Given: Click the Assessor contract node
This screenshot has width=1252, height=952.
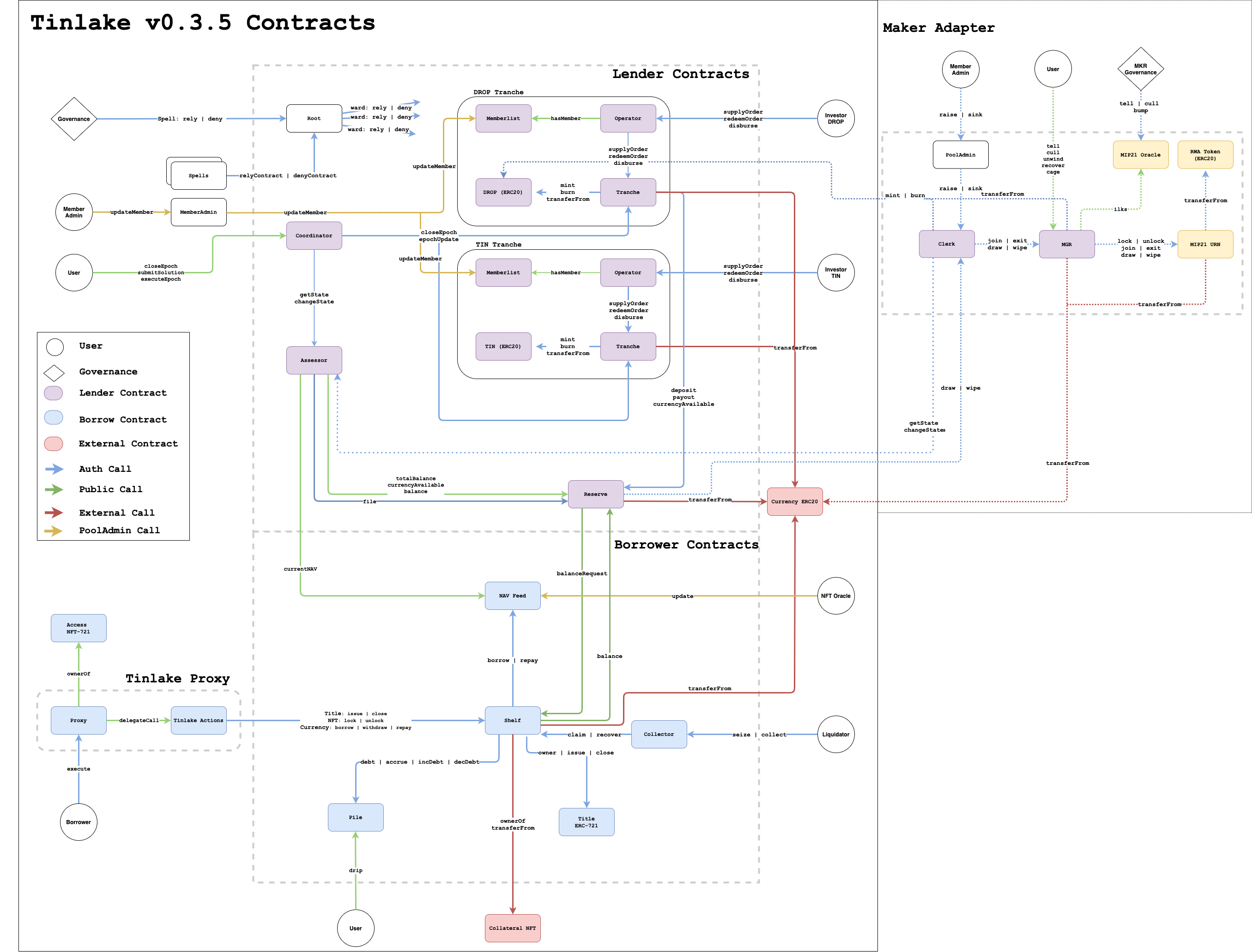Looking at the screenshot, I should pyautogui.click(x=314, y=360).
